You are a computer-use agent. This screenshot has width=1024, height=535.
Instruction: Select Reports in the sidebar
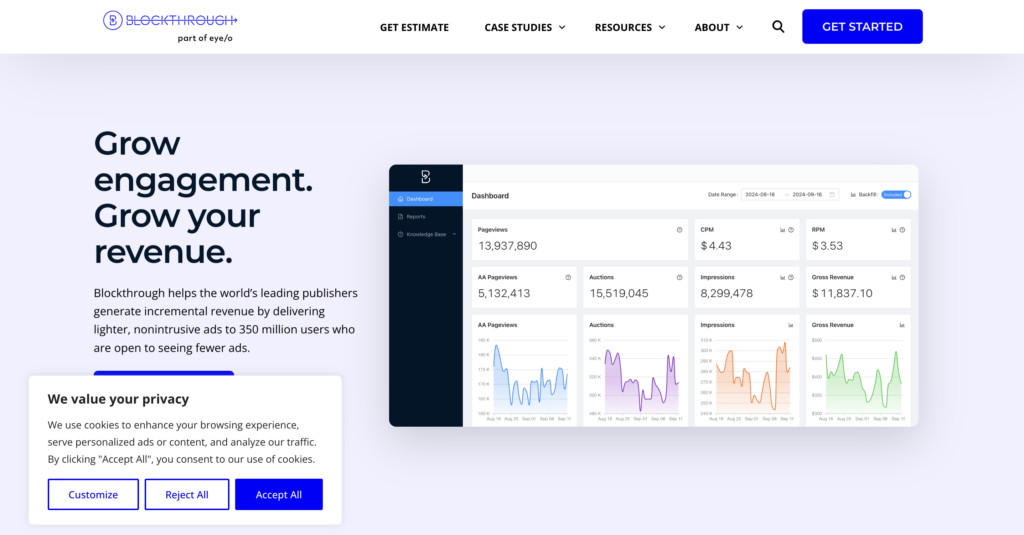(426, 216)
